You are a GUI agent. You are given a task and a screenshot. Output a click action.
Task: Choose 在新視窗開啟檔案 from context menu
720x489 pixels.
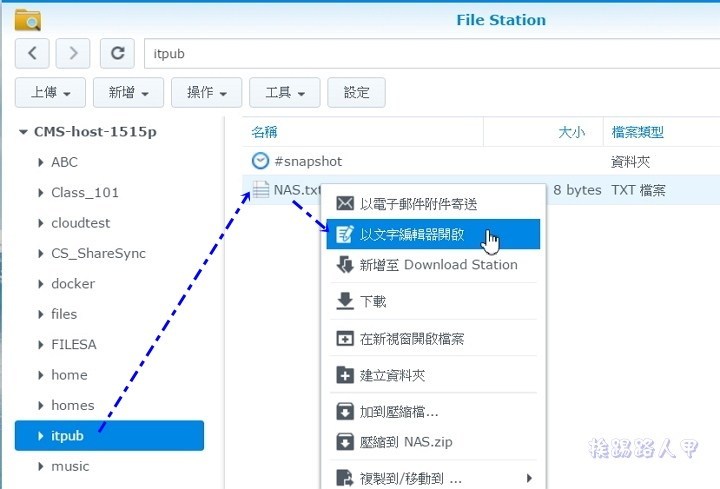[x=433, y=338]
